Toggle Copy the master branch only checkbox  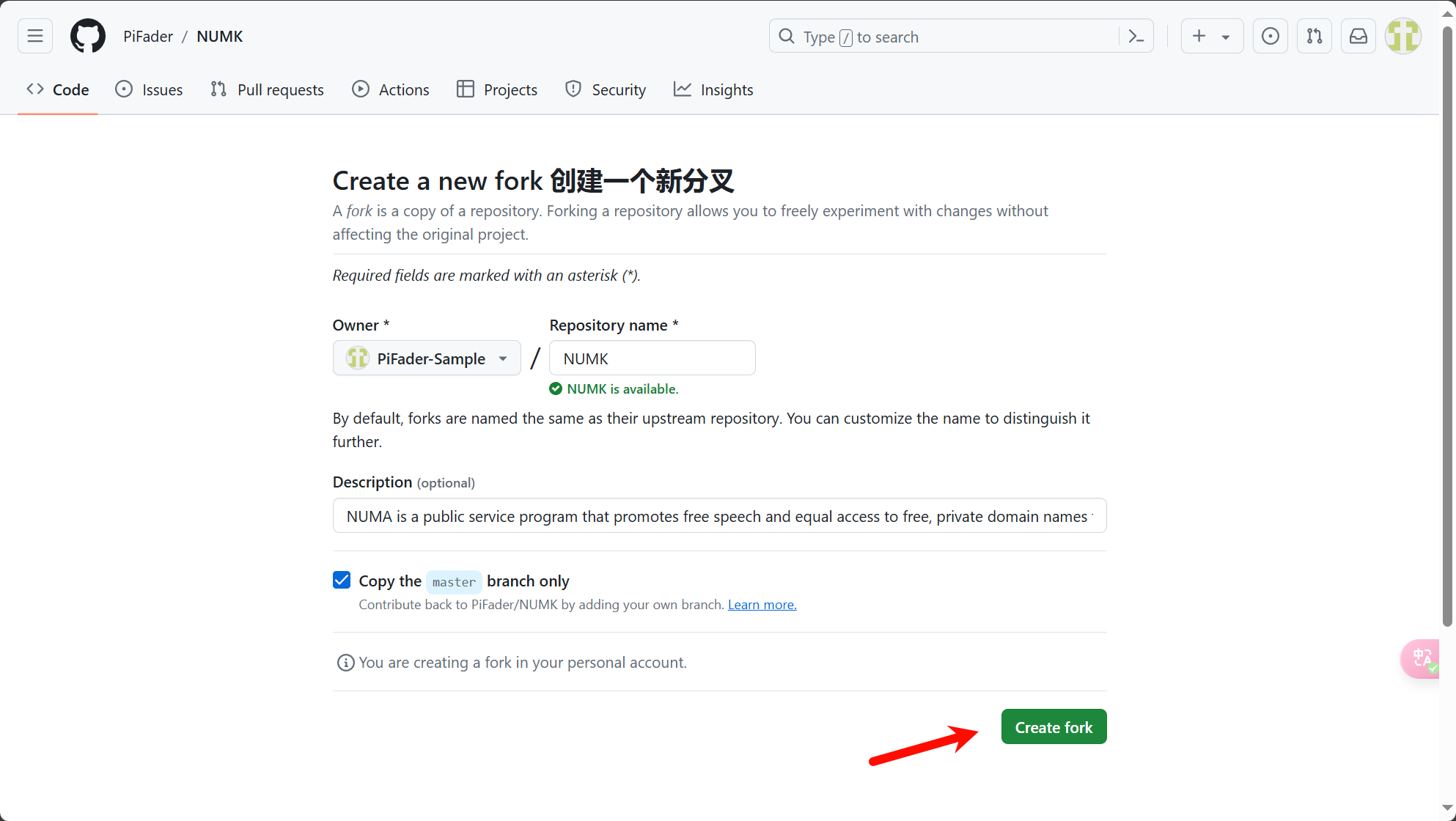tap(342, 580)
